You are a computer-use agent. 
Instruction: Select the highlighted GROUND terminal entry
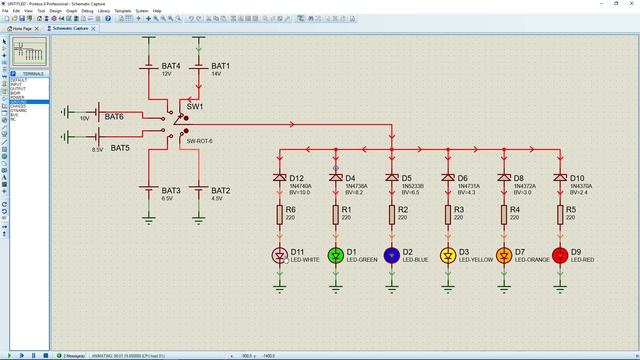[x=29, y=102]
